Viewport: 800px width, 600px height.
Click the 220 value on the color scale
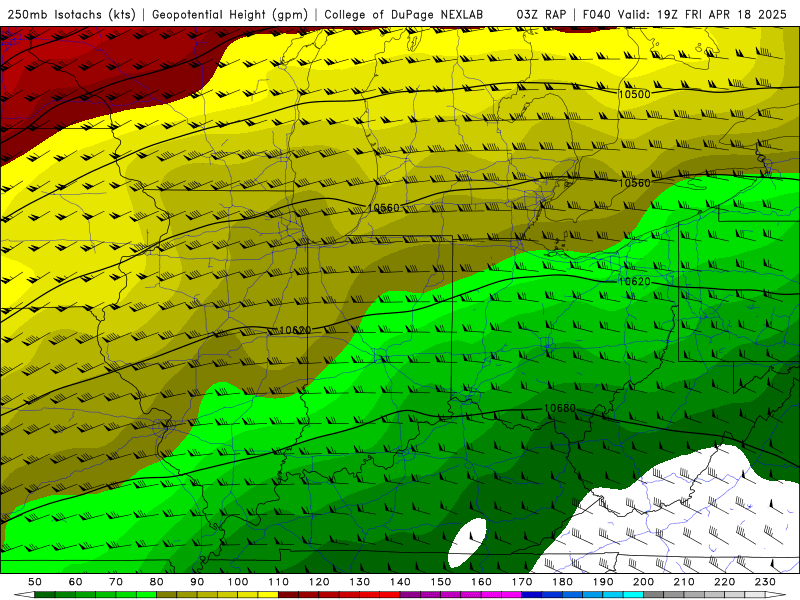pyautogui.click(x=724, y=582)
